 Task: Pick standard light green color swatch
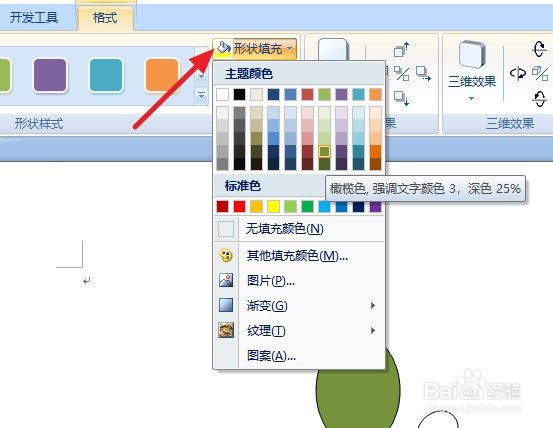[x=290, y=207]
